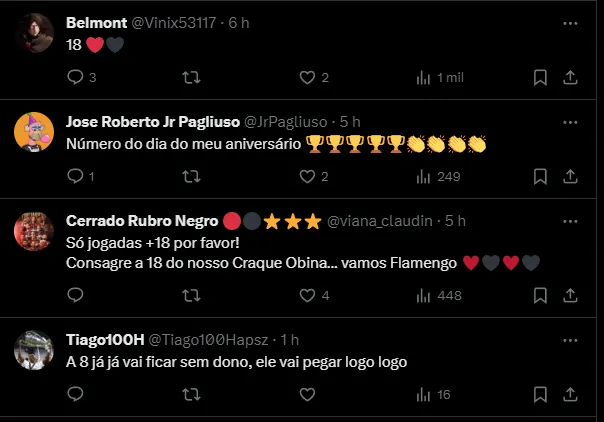Screen dimensions: 604x422
Task: Bookmark Belmont's tweet
Action: [540, 77]
